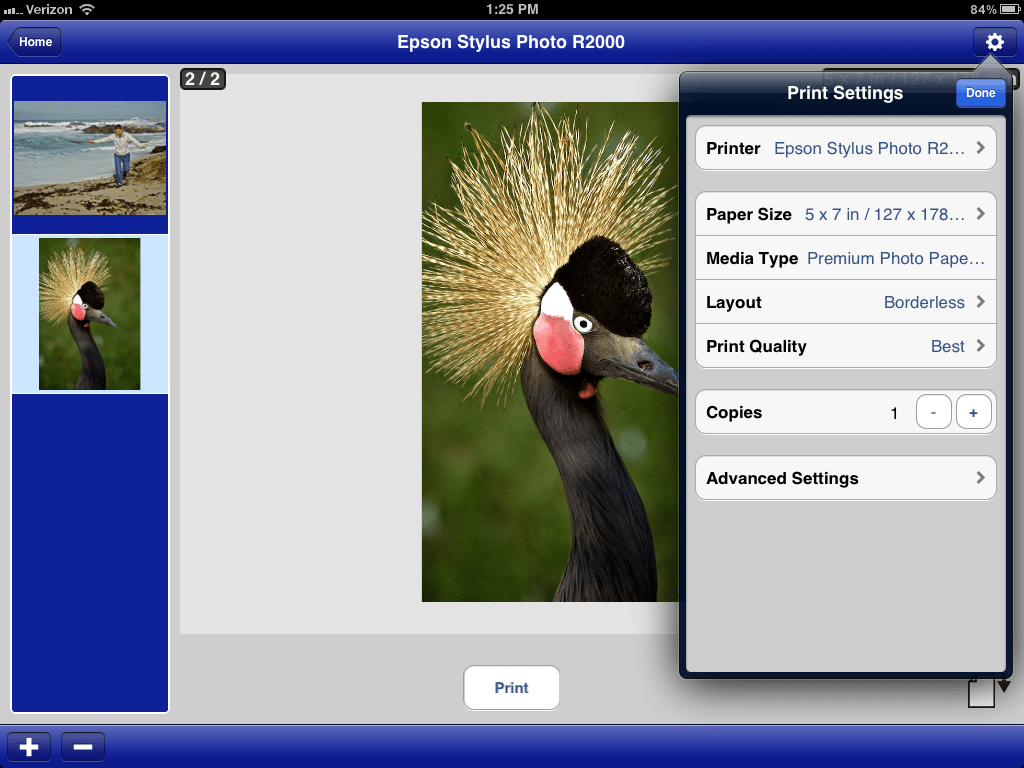Increase copies with the + stepper
This screenshot has height=768, width=1024.
tap(971, 411)
